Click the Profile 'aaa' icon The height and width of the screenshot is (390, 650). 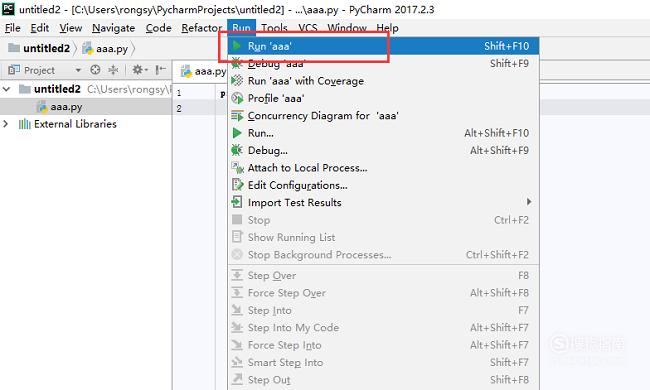click(237, 98)
